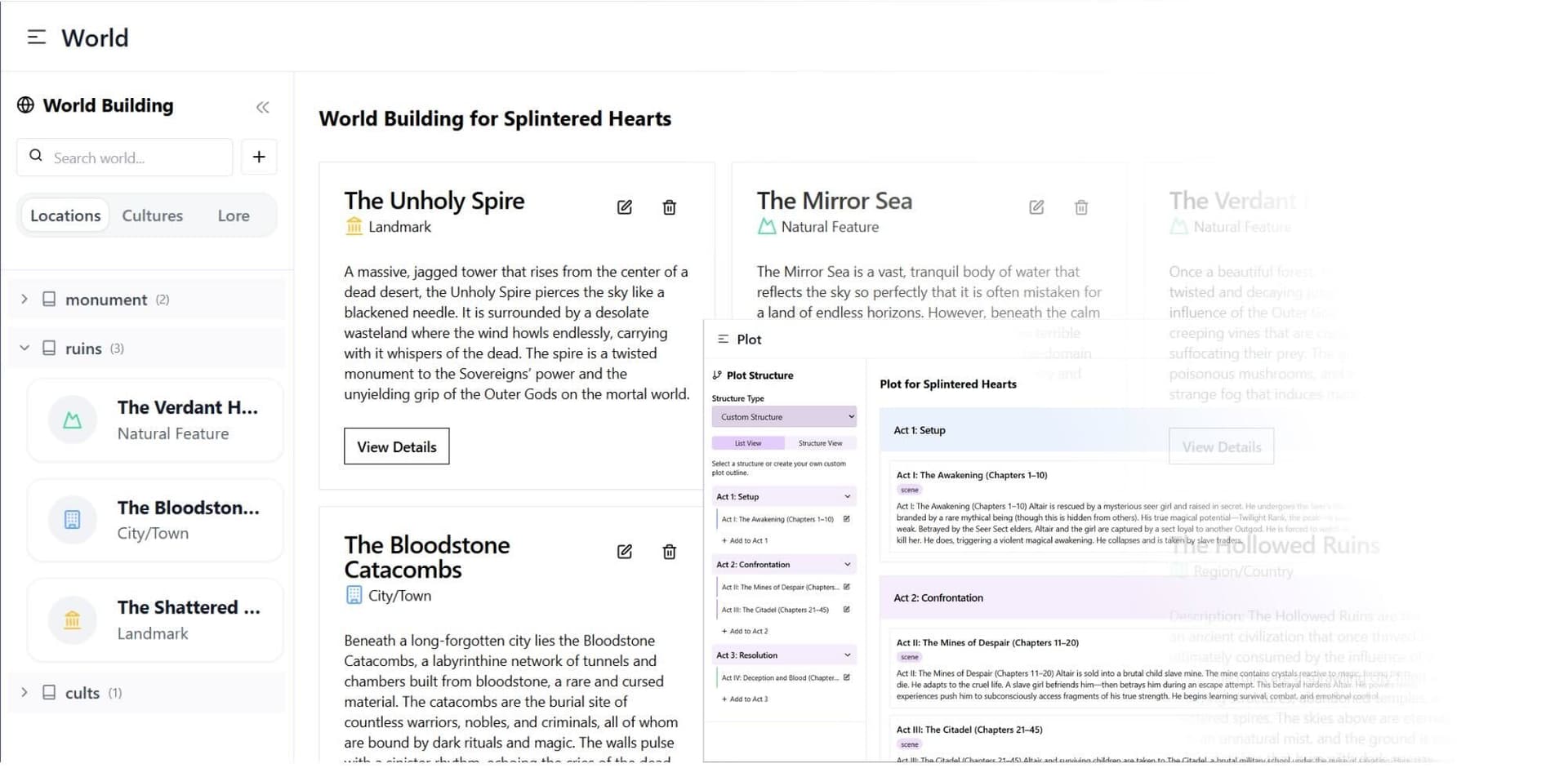Edit The Unholy Spire card
Screen dimensions: 1568x768
coord(625,207)
